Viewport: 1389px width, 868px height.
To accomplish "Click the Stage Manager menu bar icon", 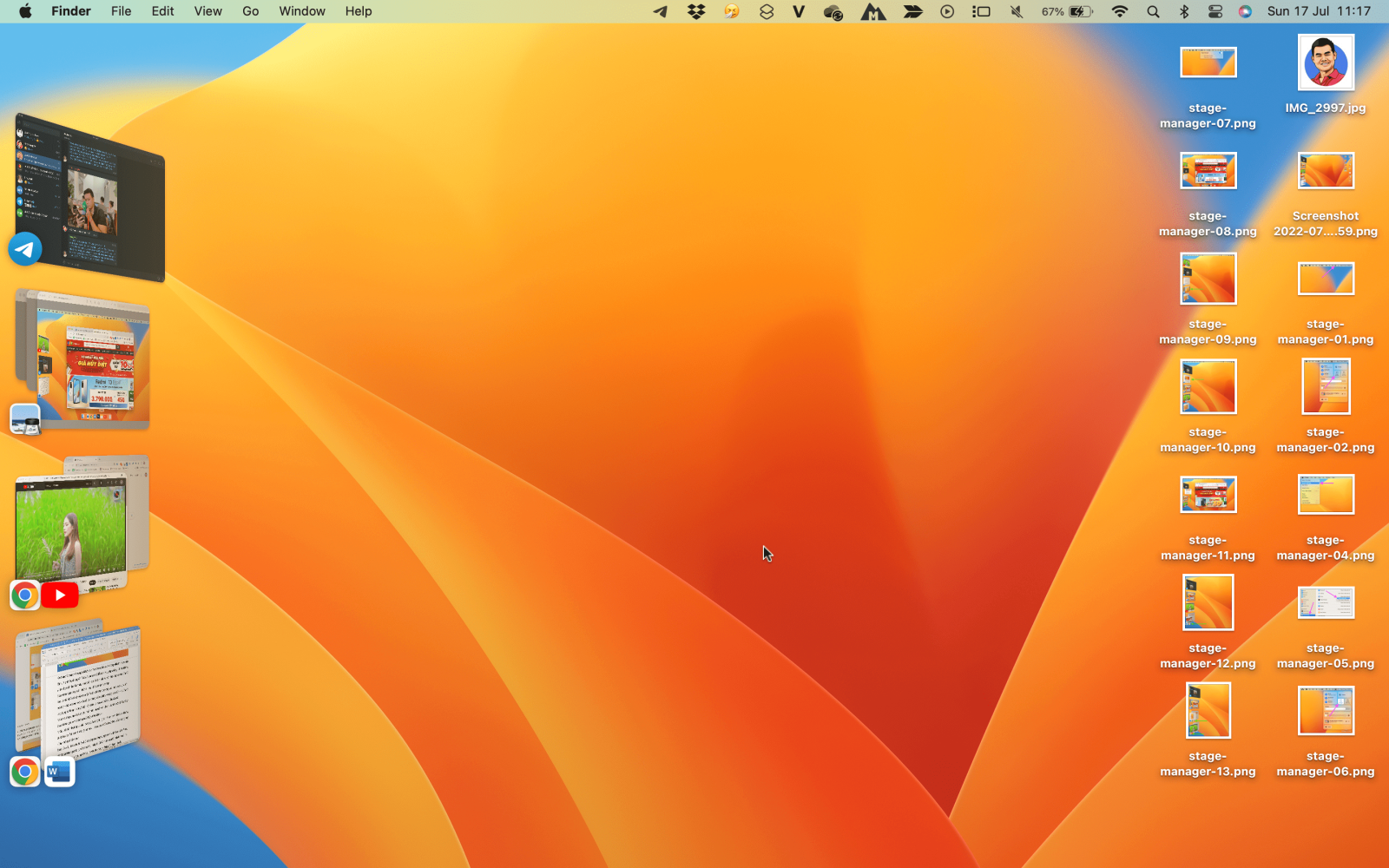I will tap(981, 11).
